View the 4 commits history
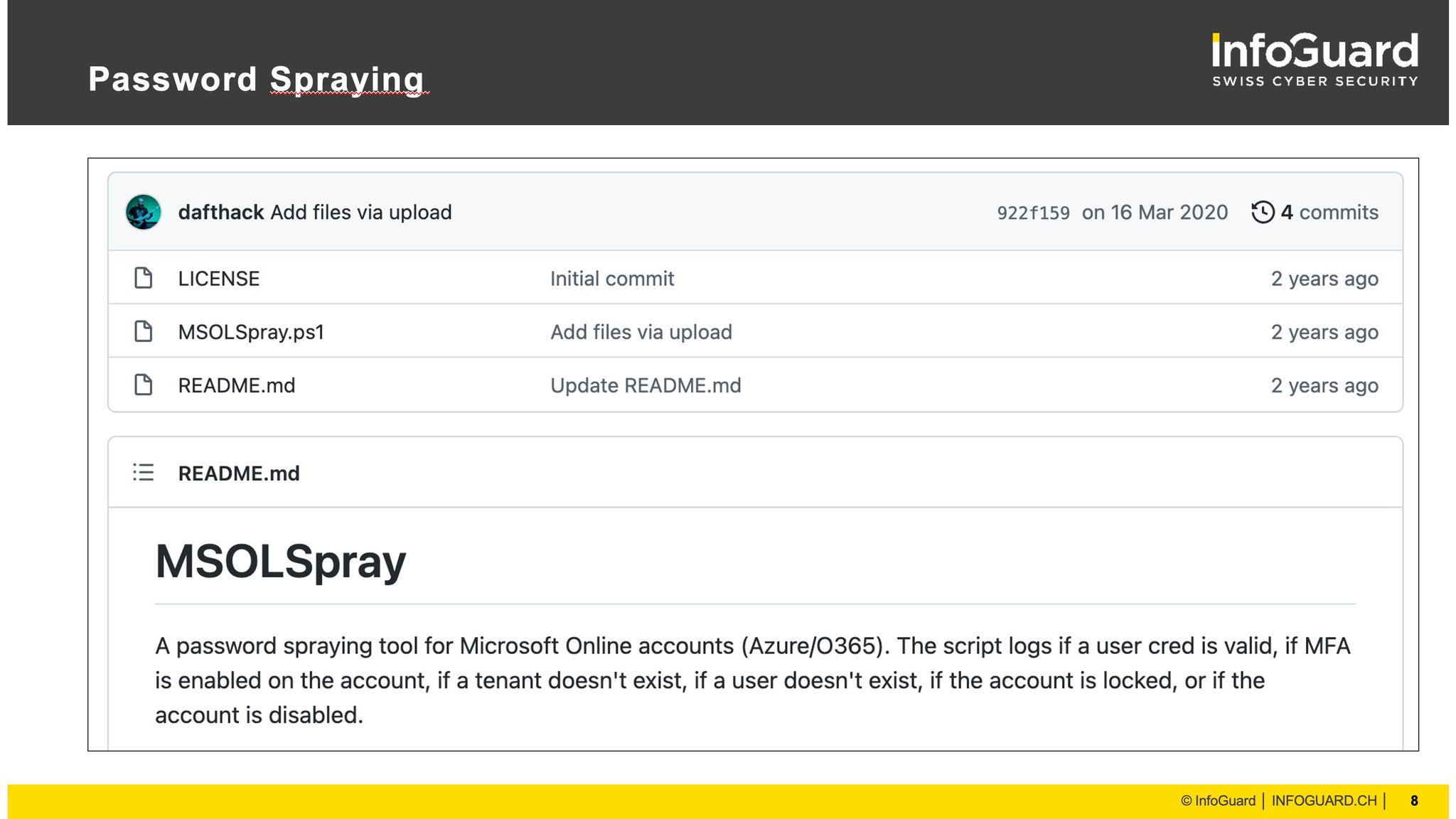The width and height of the screenshot is (1456, 819). click(x=1329, y=212)
